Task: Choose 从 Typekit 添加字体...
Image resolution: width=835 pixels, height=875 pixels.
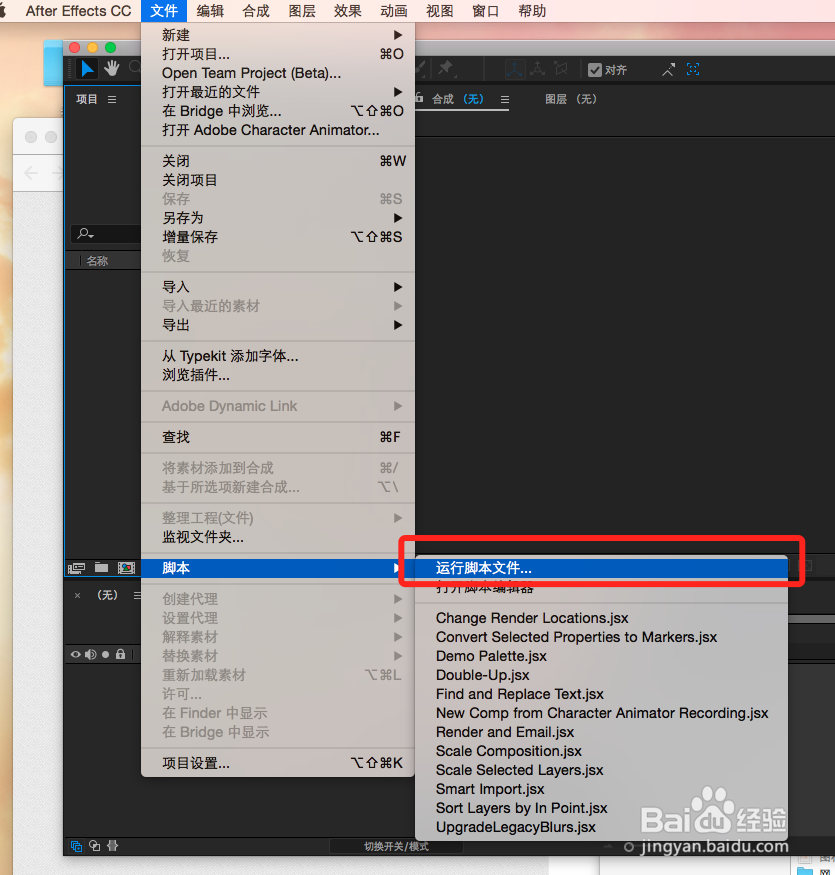Action: [278, 356]
